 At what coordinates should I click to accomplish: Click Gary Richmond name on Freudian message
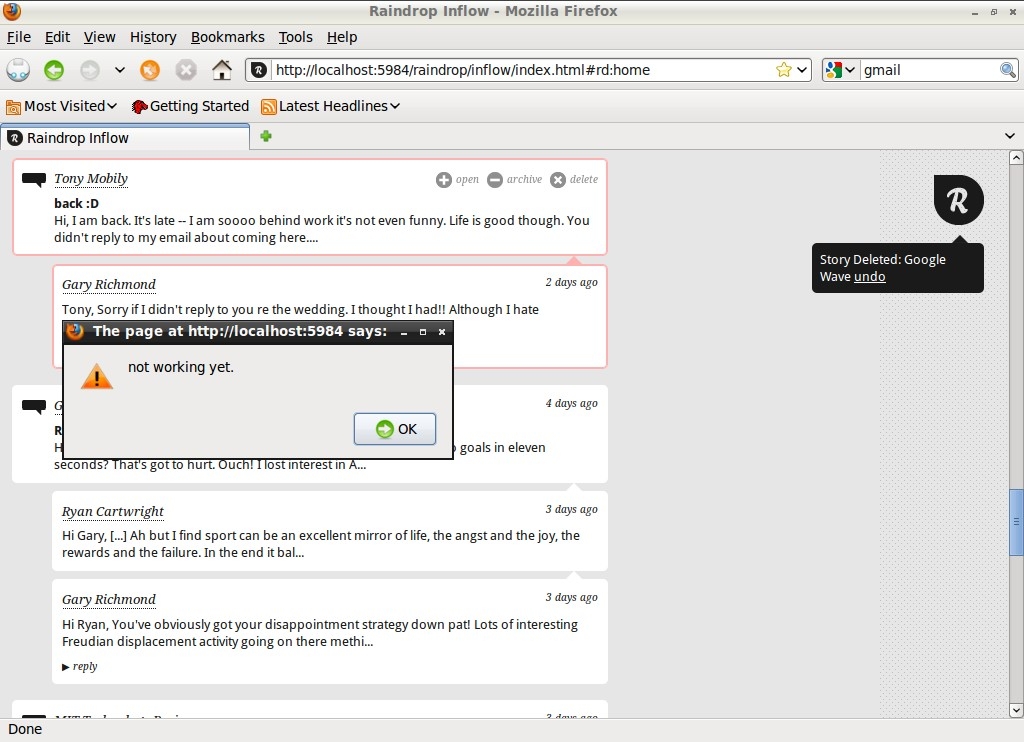[x=109, y=600]
